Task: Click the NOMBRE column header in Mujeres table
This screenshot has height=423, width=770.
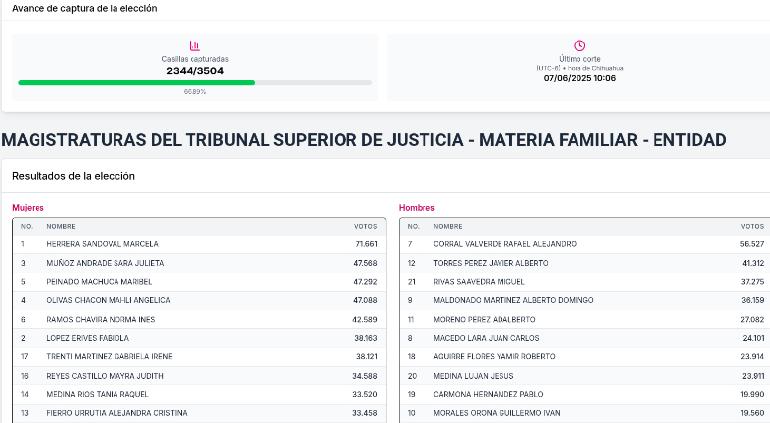Action: (61, 226)
